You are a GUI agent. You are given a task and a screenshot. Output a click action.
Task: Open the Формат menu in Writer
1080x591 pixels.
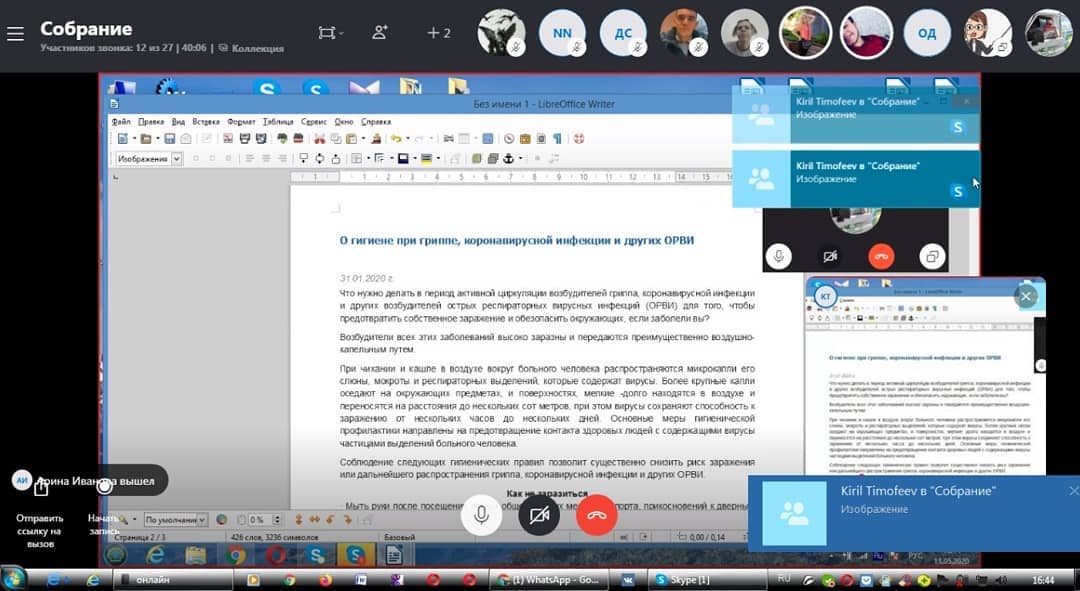(241, 121)
